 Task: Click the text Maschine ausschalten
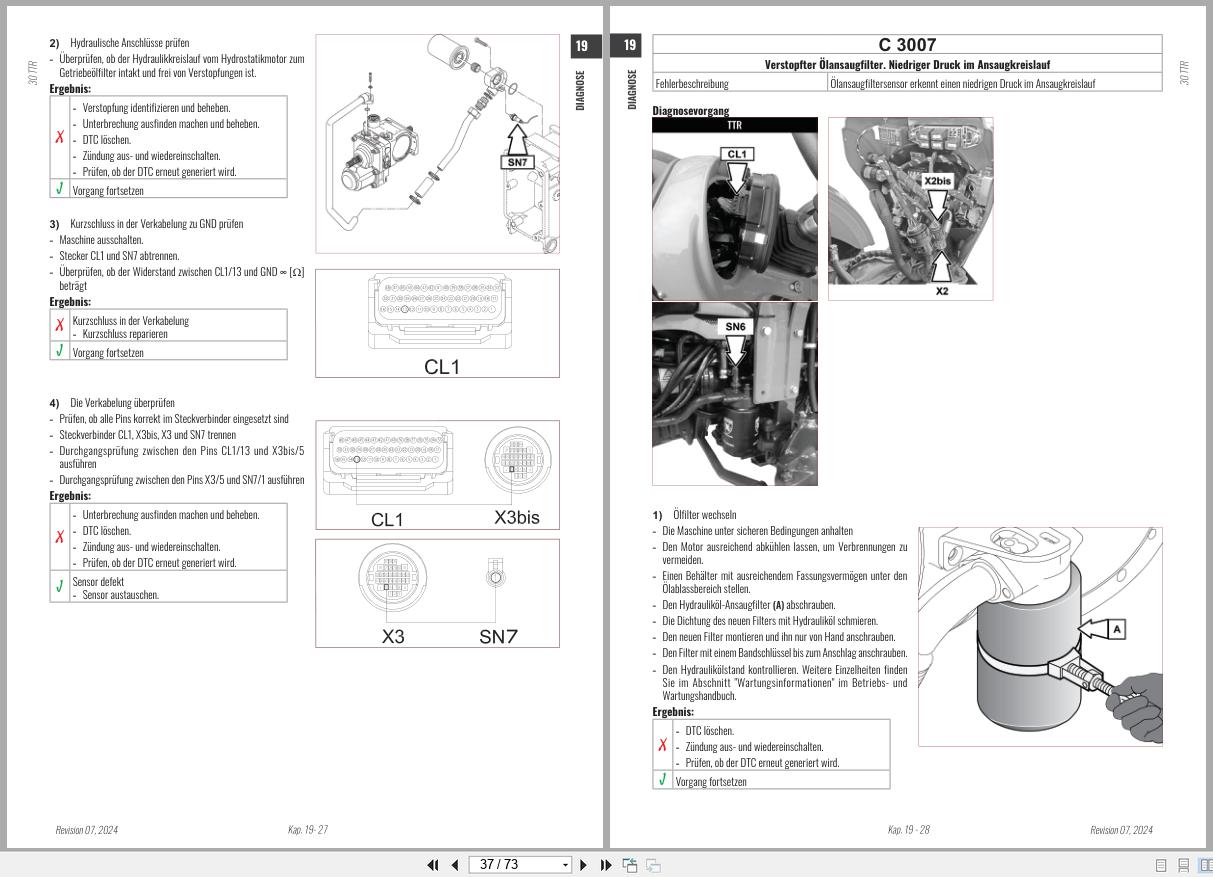point(101,240)
